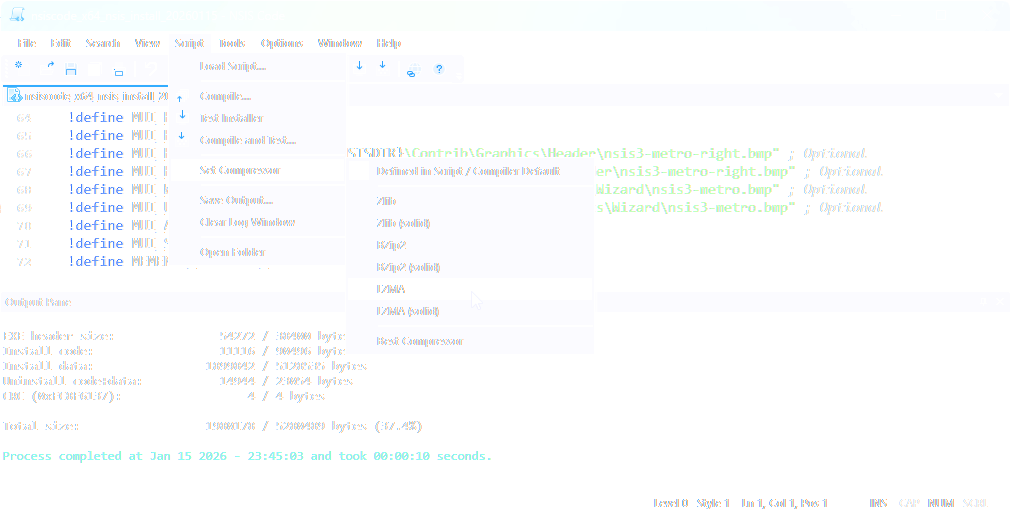Click the Help question mark toolbar icon
The width and height of the screenshot is (1011, 512).
click(439, 69)
